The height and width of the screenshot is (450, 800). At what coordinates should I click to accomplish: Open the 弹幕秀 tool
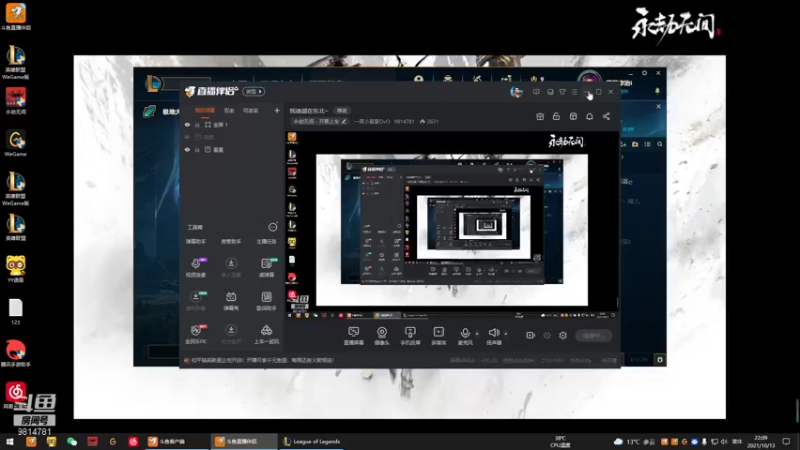pos(231,301)
